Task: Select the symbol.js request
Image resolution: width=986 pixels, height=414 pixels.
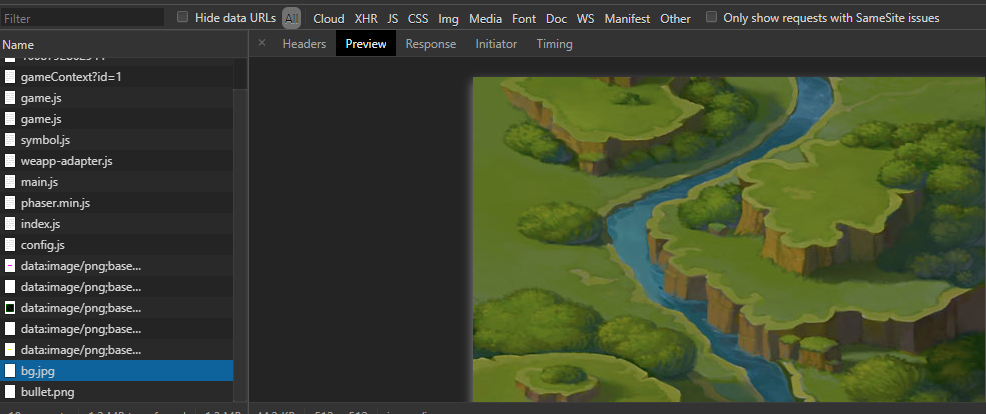Action: point(116,140)
